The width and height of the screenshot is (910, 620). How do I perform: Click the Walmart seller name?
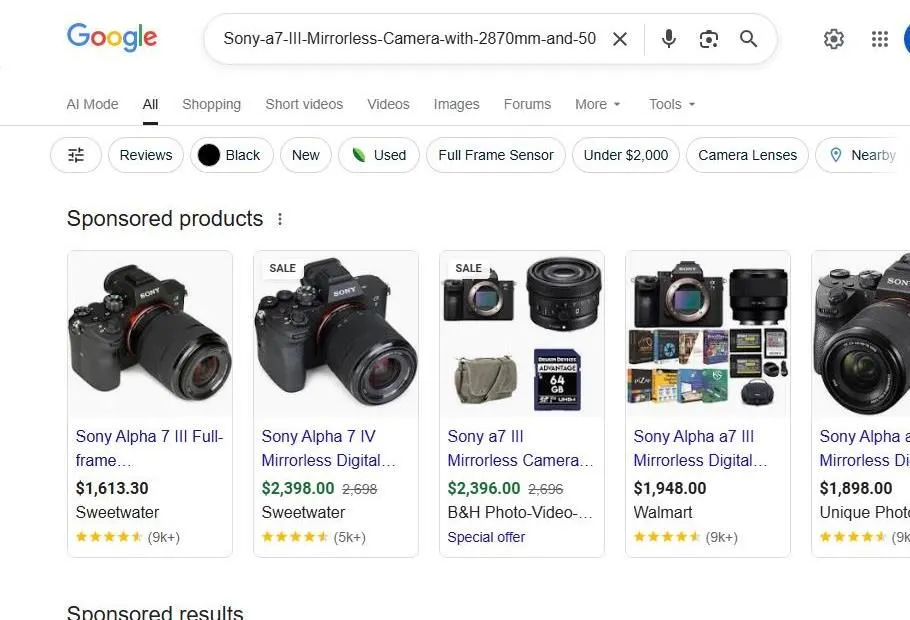click(663, 513)
